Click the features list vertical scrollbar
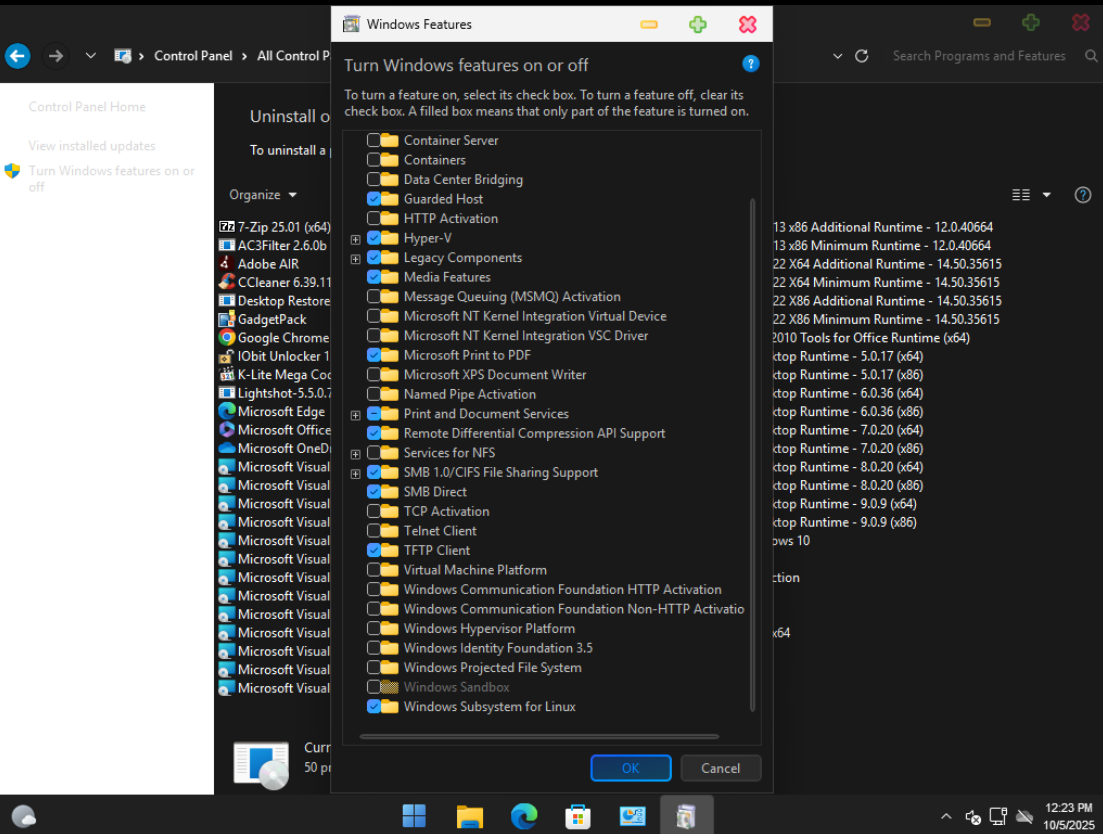This screenshot has height=834, width=1103. (x=753, y=450)
